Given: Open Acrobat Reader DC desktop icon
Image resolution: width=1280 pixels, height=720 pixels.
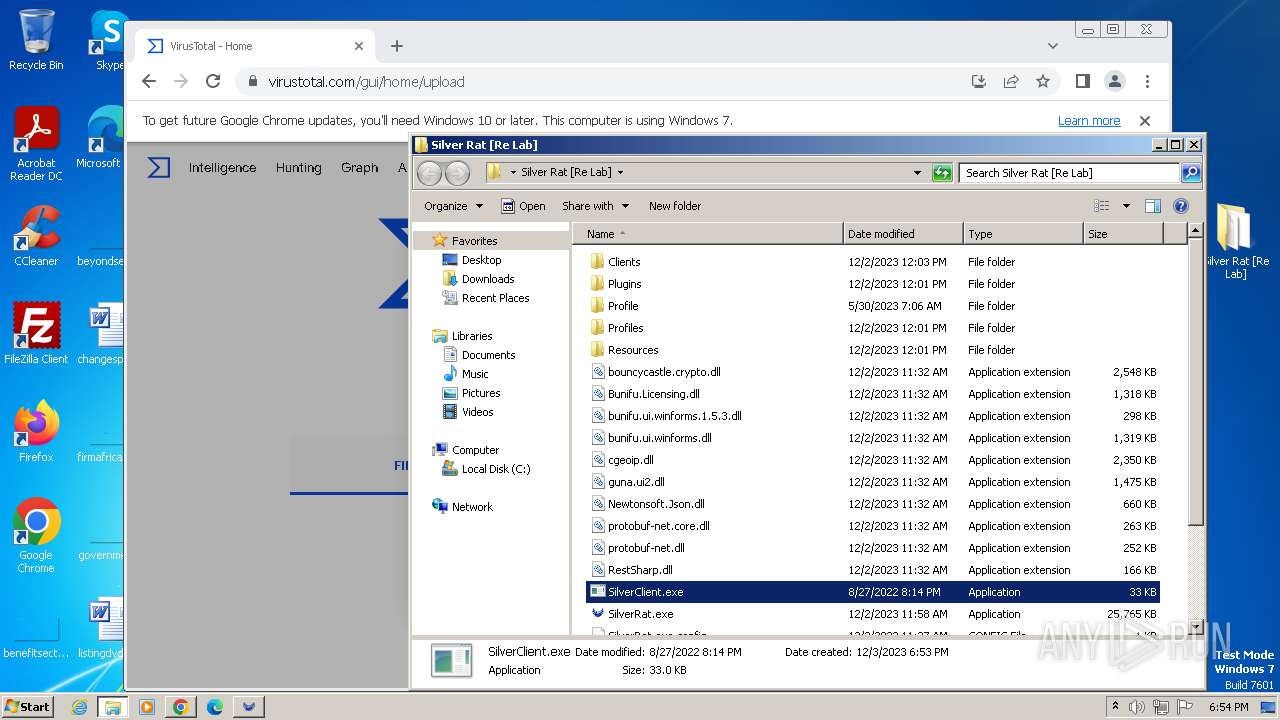Looking at the screenshot, I should (36, 145).
